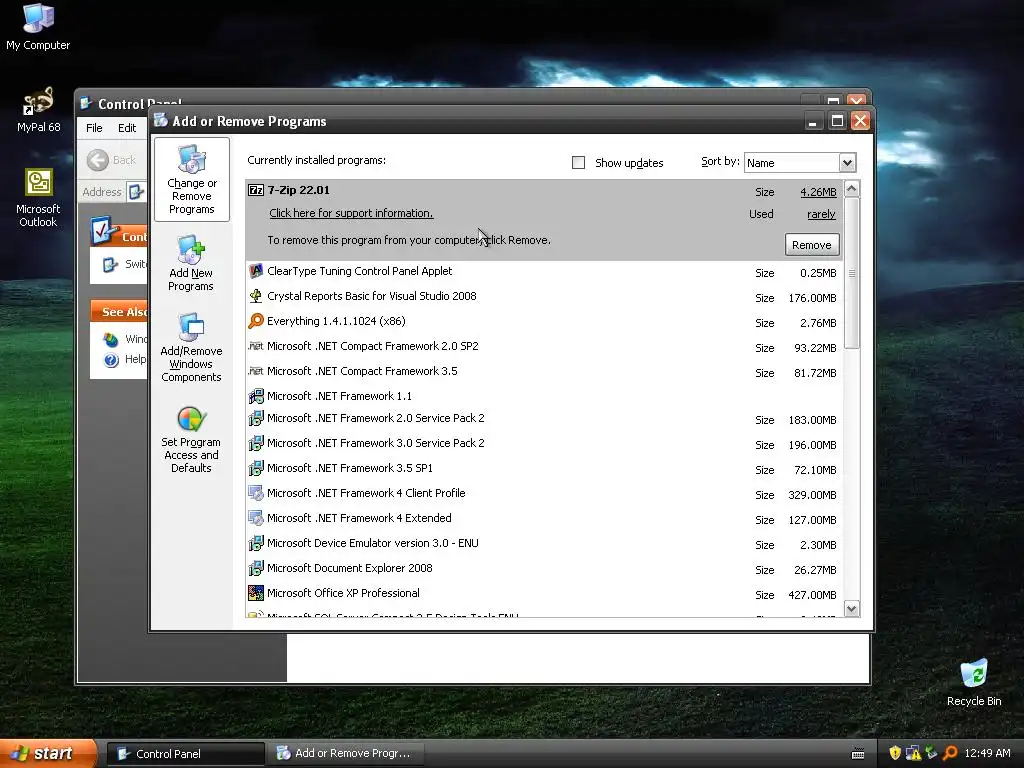Click the program list scrollbar thumb
1024x768 pixels.
coord(852,273)
